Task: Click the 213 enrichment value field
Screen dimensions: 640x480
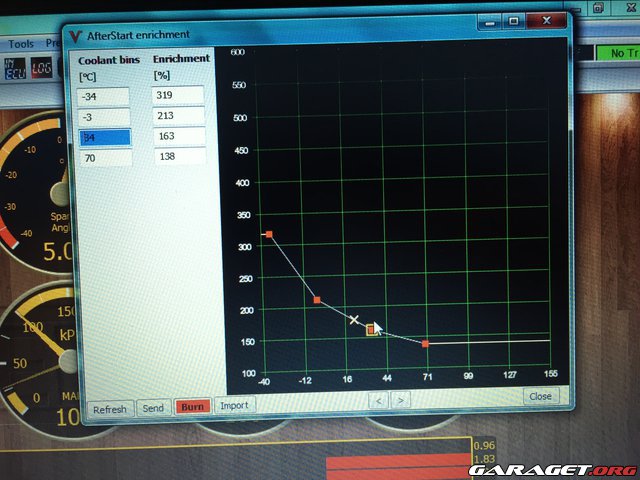Action: click(x=178, y=115)
